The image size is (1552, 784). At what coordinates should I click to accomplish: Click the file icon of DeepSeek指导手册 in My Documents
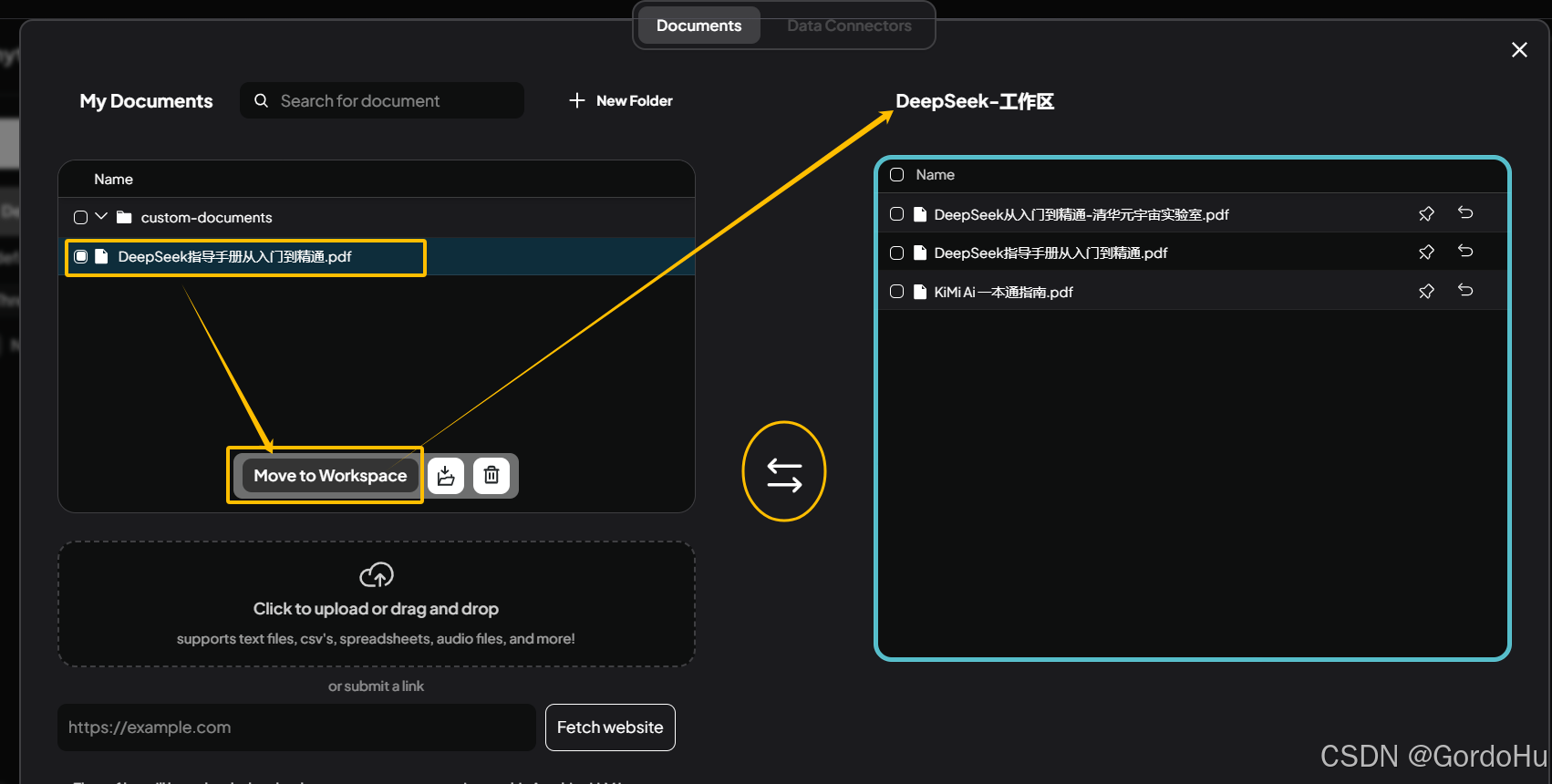pyautogui.click(x=102, y=256)
